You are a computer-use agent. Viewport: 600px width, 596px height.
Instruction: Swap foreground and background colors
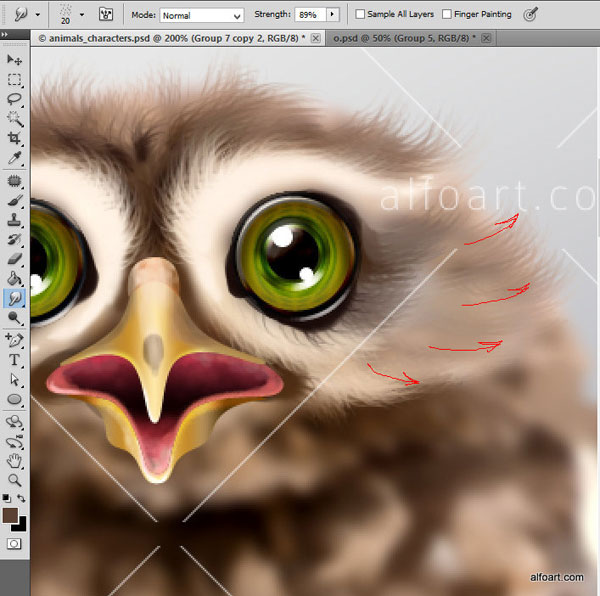(x=21, y=498)
